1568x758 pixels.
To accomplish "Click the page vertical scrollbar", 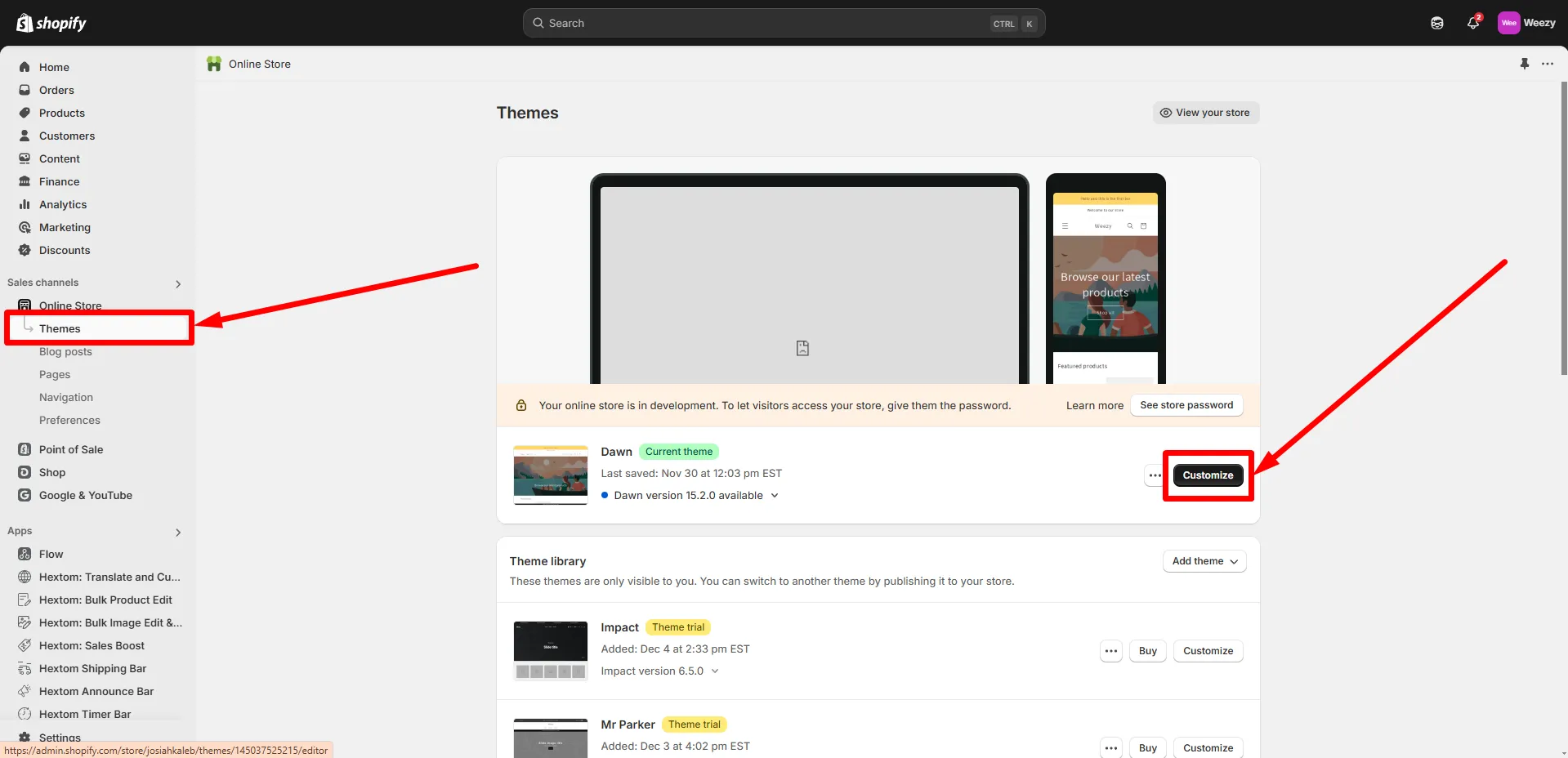I will tap(1563, 227).
